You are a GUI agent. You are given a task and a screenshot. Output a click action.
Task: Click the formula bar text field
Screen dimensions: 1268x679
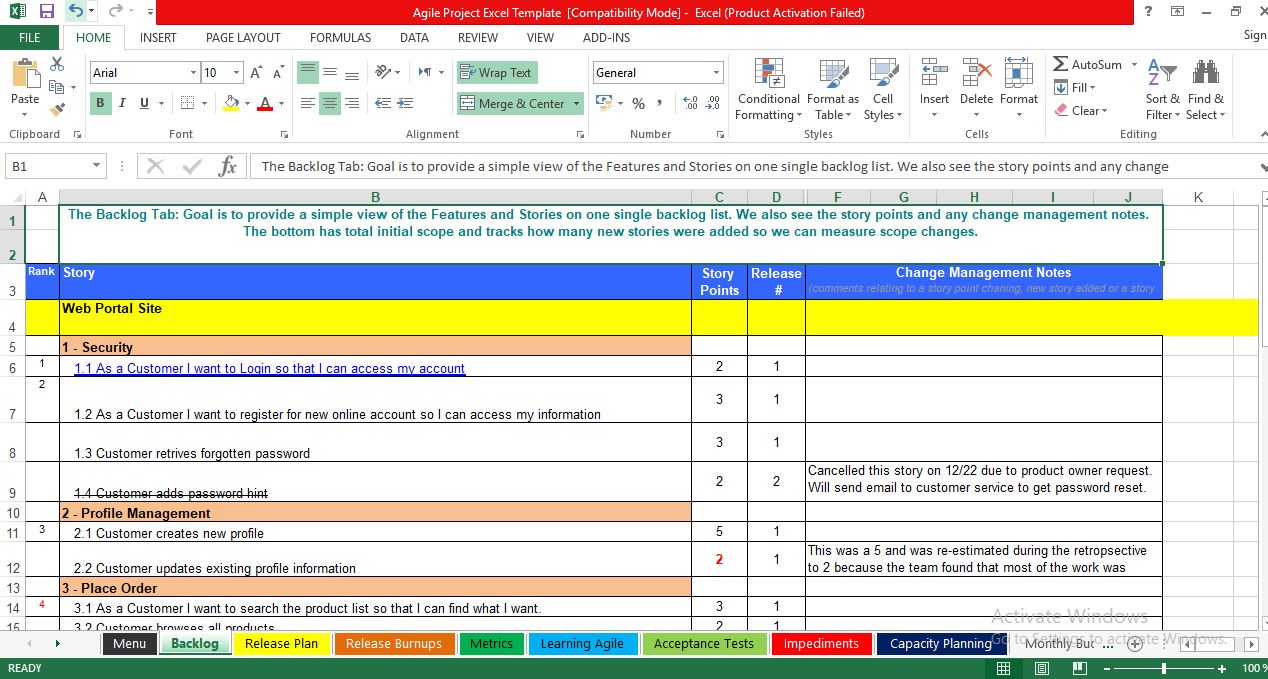(755, 166)
